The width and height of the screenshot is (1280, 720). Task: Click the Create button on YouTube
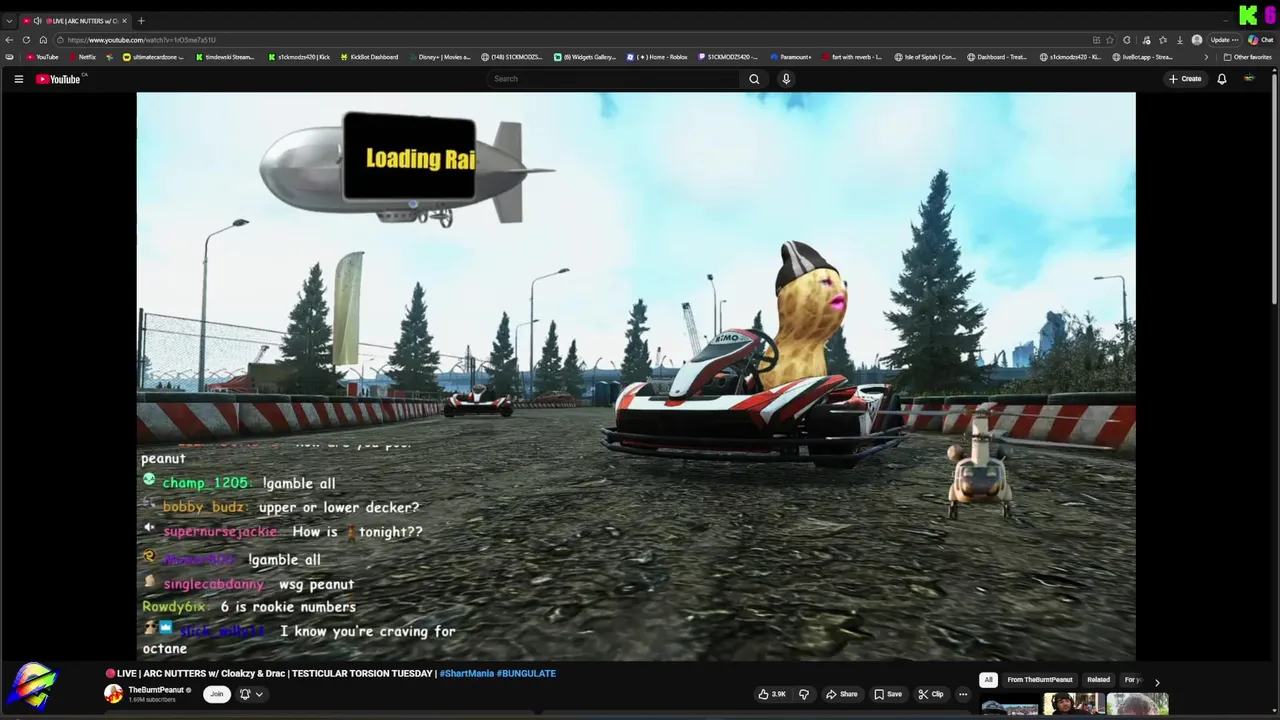point(1185,79)
